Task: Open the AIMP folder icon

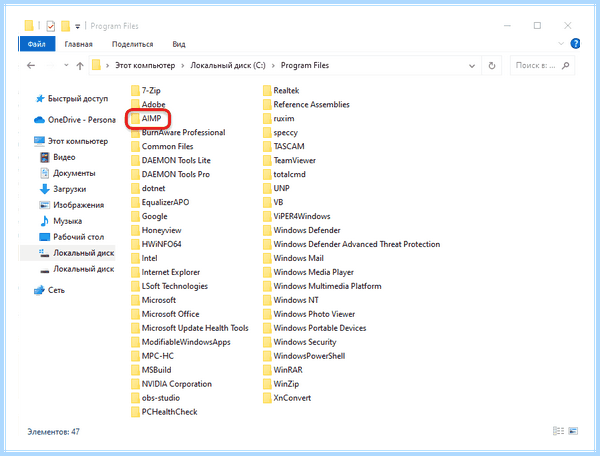Action: pyautogui.click(x=135, y=119)
